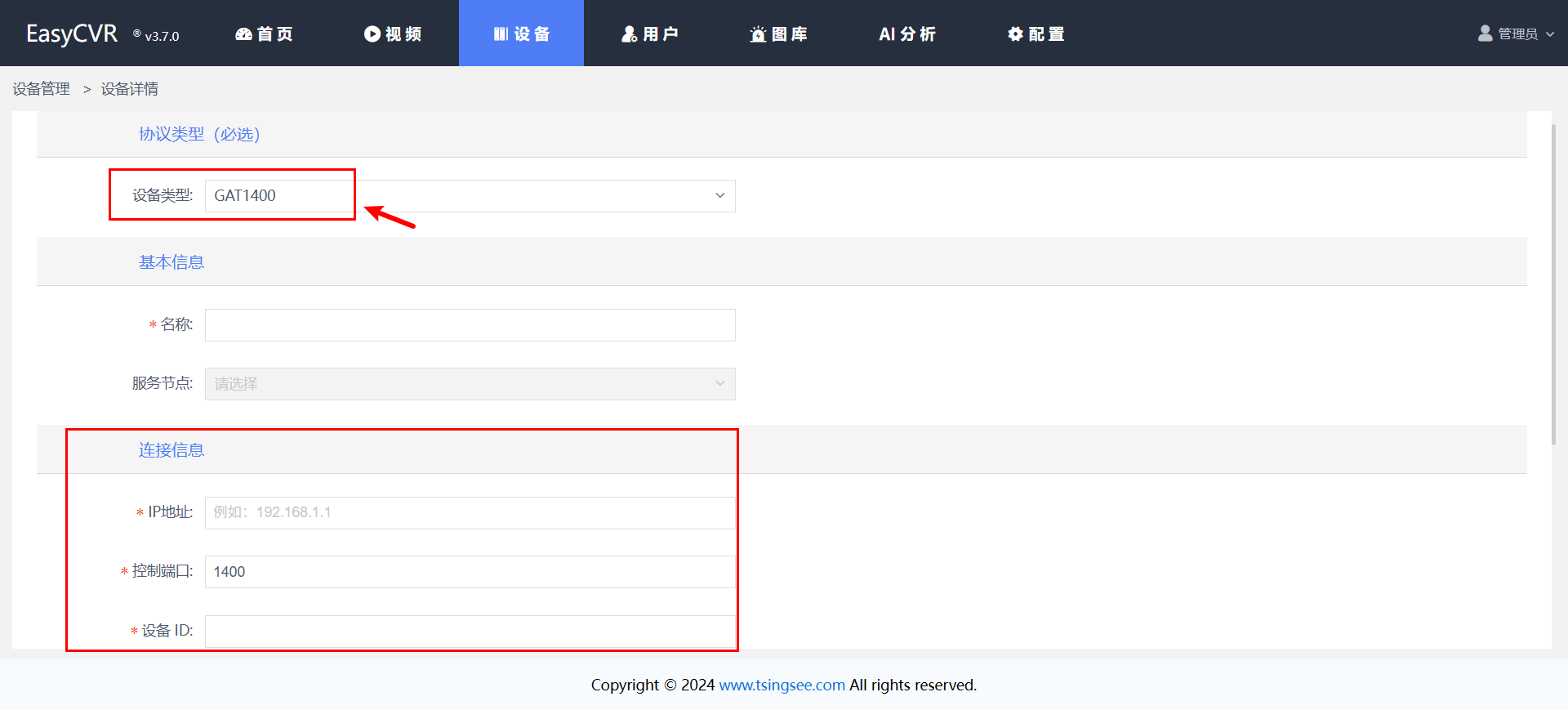This screenshot has height=710, width=1568.
Task: Open the www.tsingsee.com footer link
Action: click(x=782, y=685)
